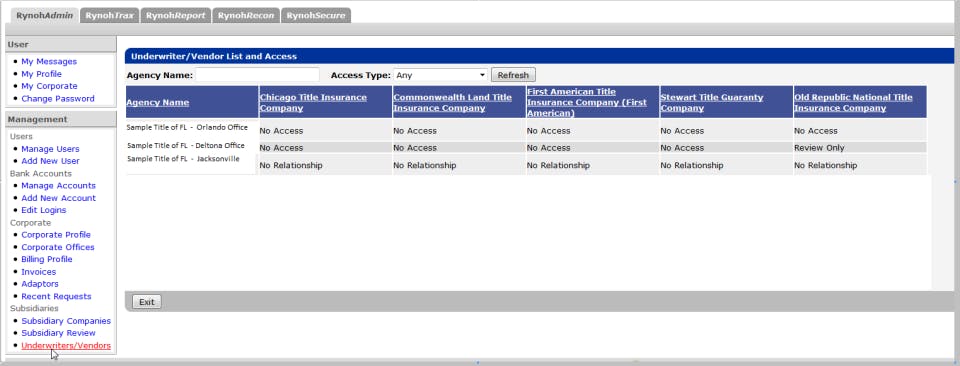960x366 pixels.
Task: Focus the Agency Name input field
Action: click(258, 75)
